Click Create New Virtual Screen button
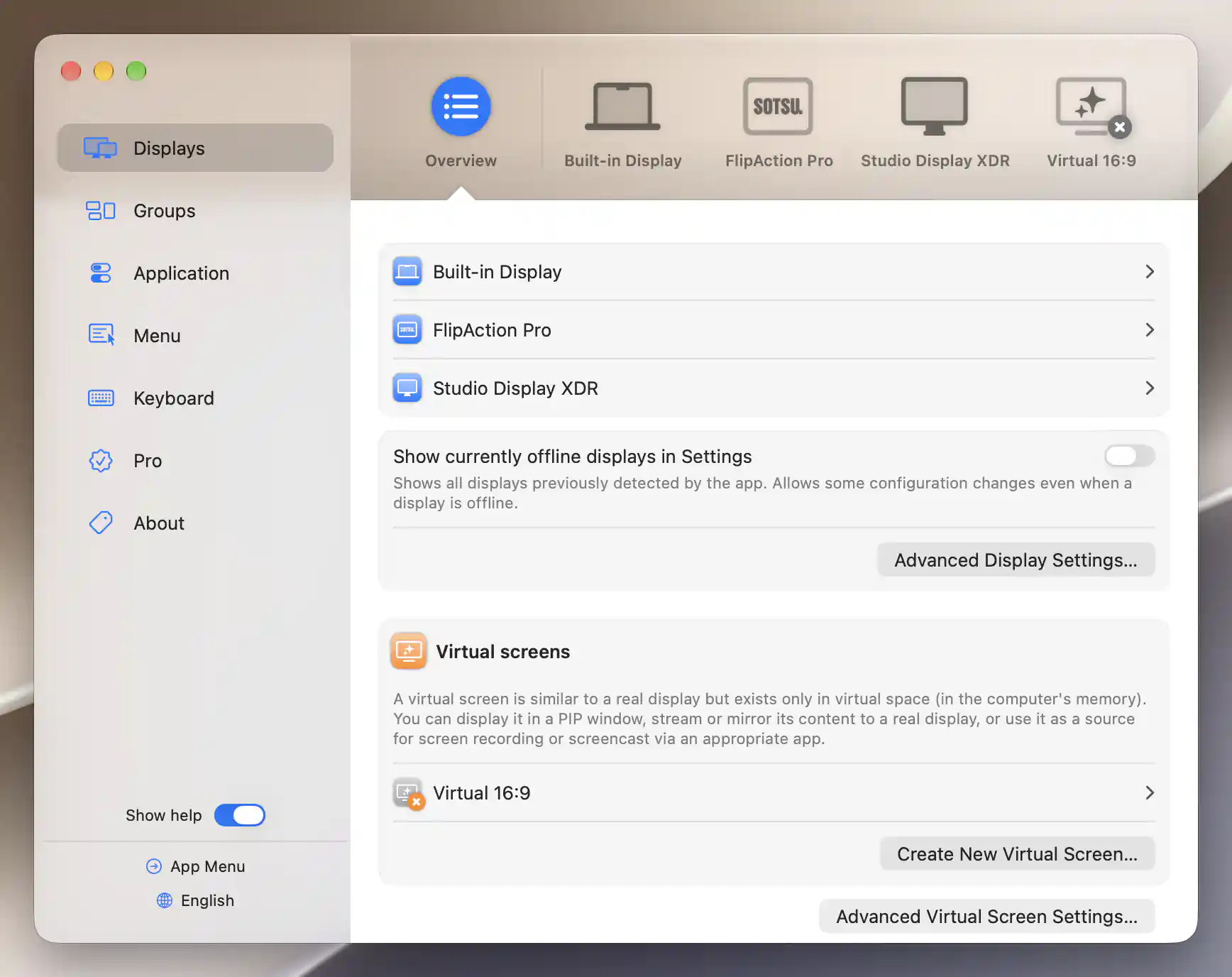1232x977 pixels. pos(1017,854)
